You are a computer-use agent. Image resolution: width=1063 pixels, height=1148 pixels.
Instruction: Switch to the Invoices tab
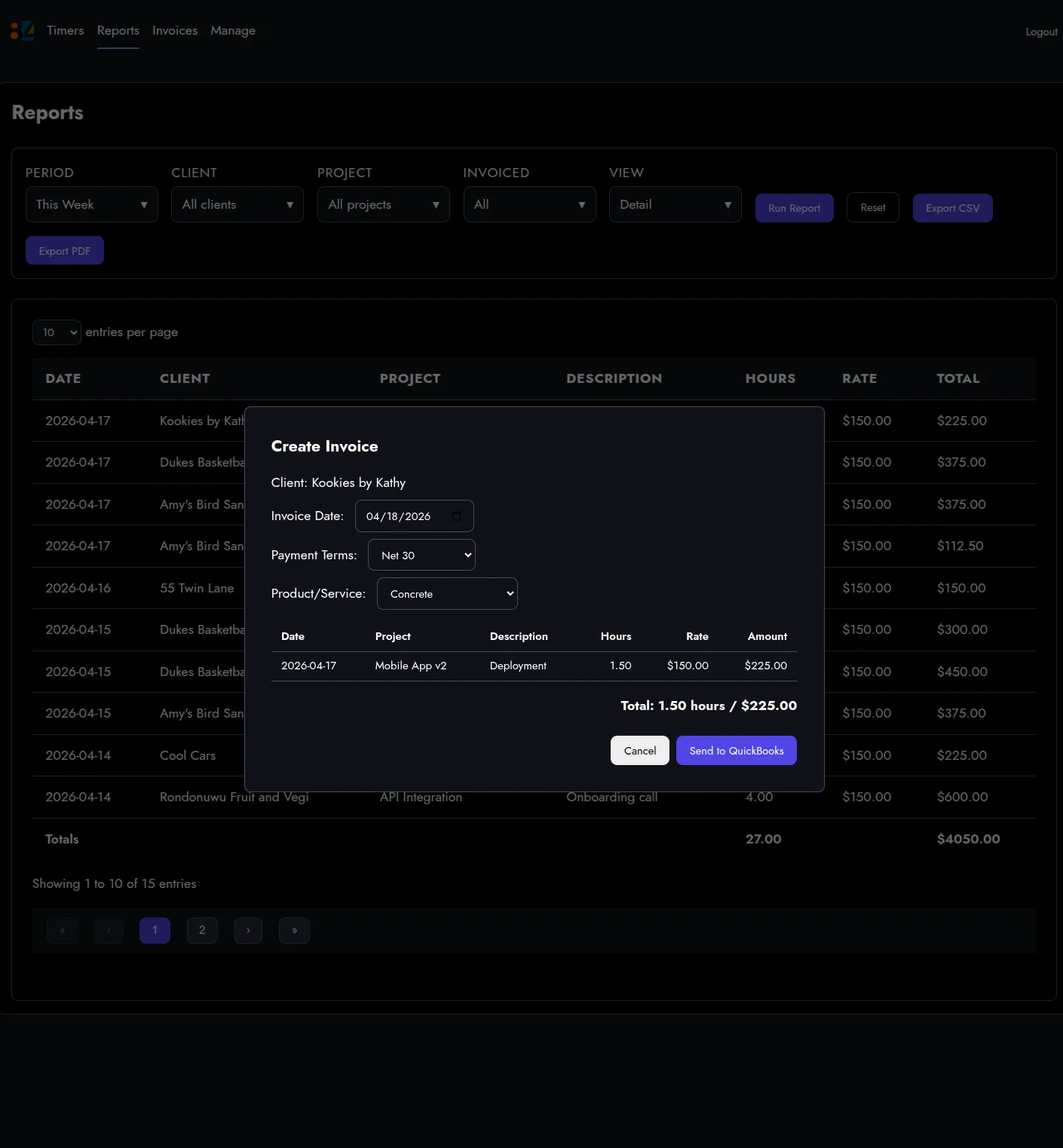pos(175,31)
